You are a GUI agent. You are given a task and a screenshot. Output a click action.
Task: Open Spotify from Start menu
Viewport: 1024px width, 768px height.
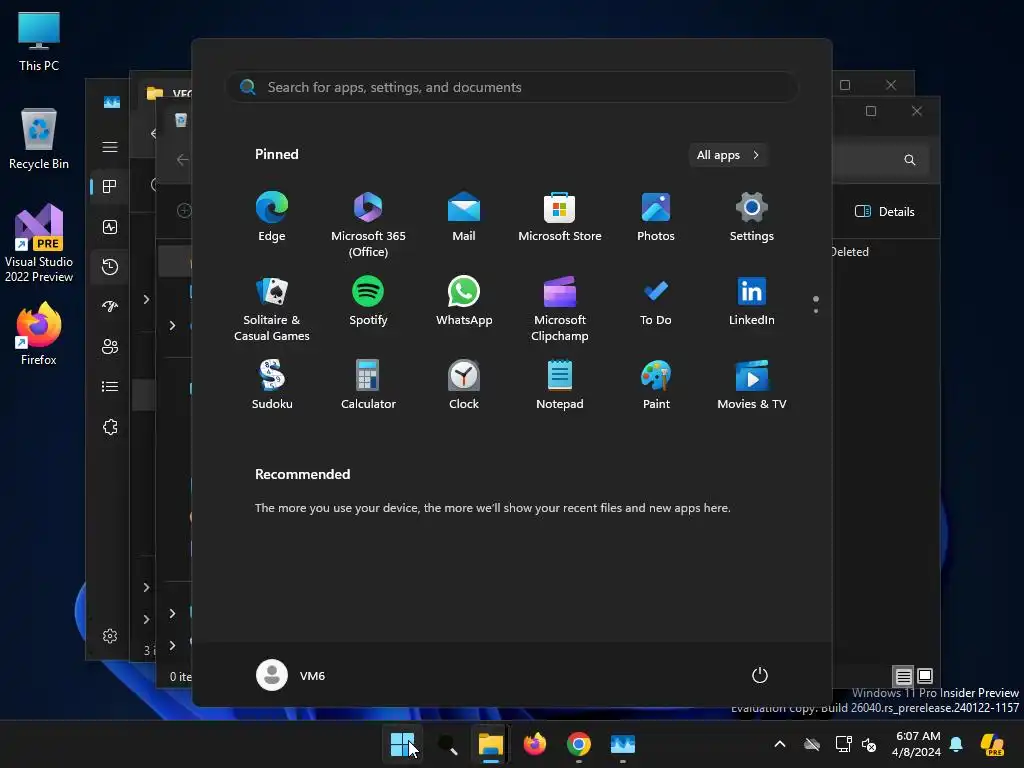click(368, 301)
